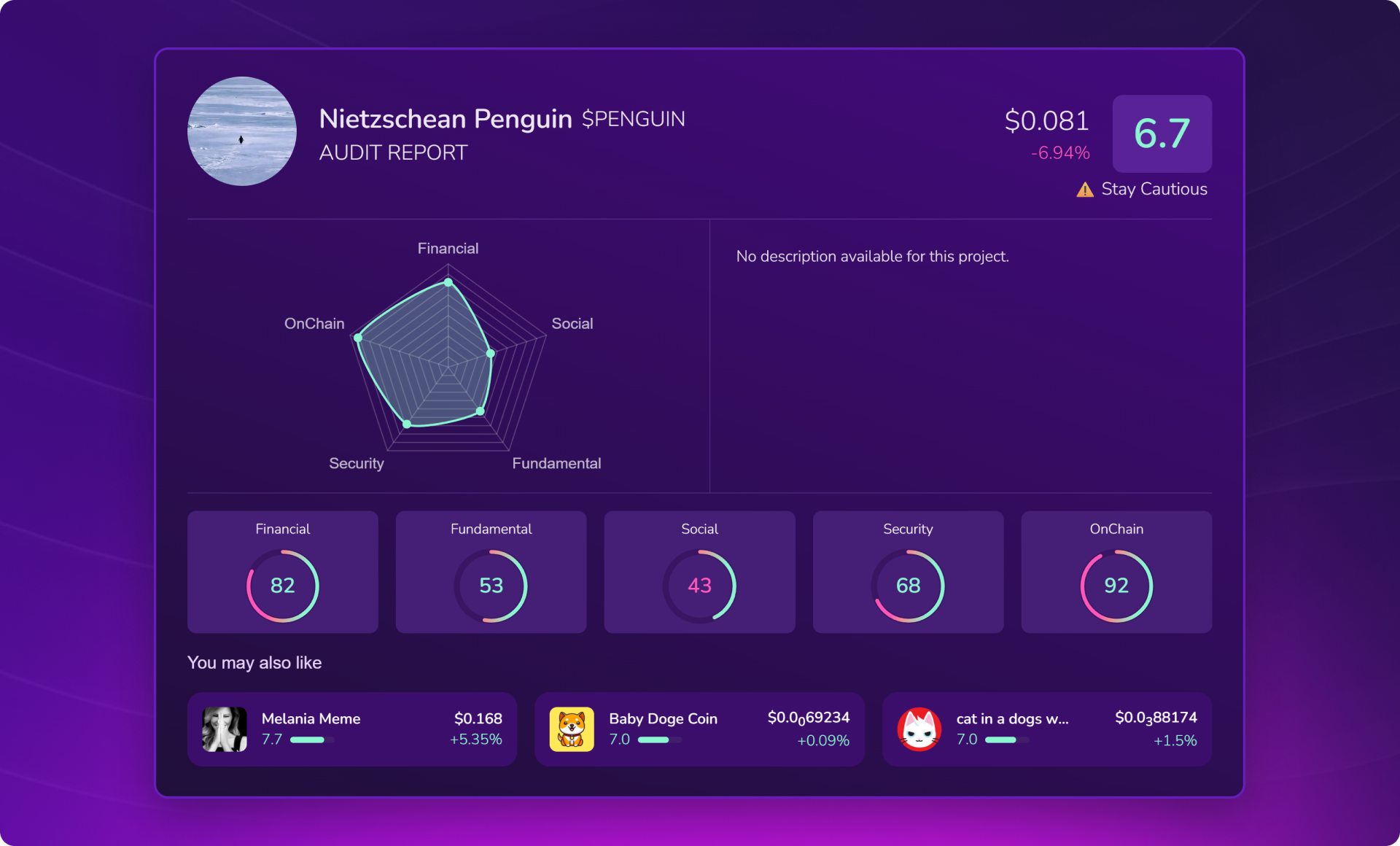Click the Stay Cautious warning triangle icon
Viewport: 1400px width, 846px height.
click(1085, 190)
